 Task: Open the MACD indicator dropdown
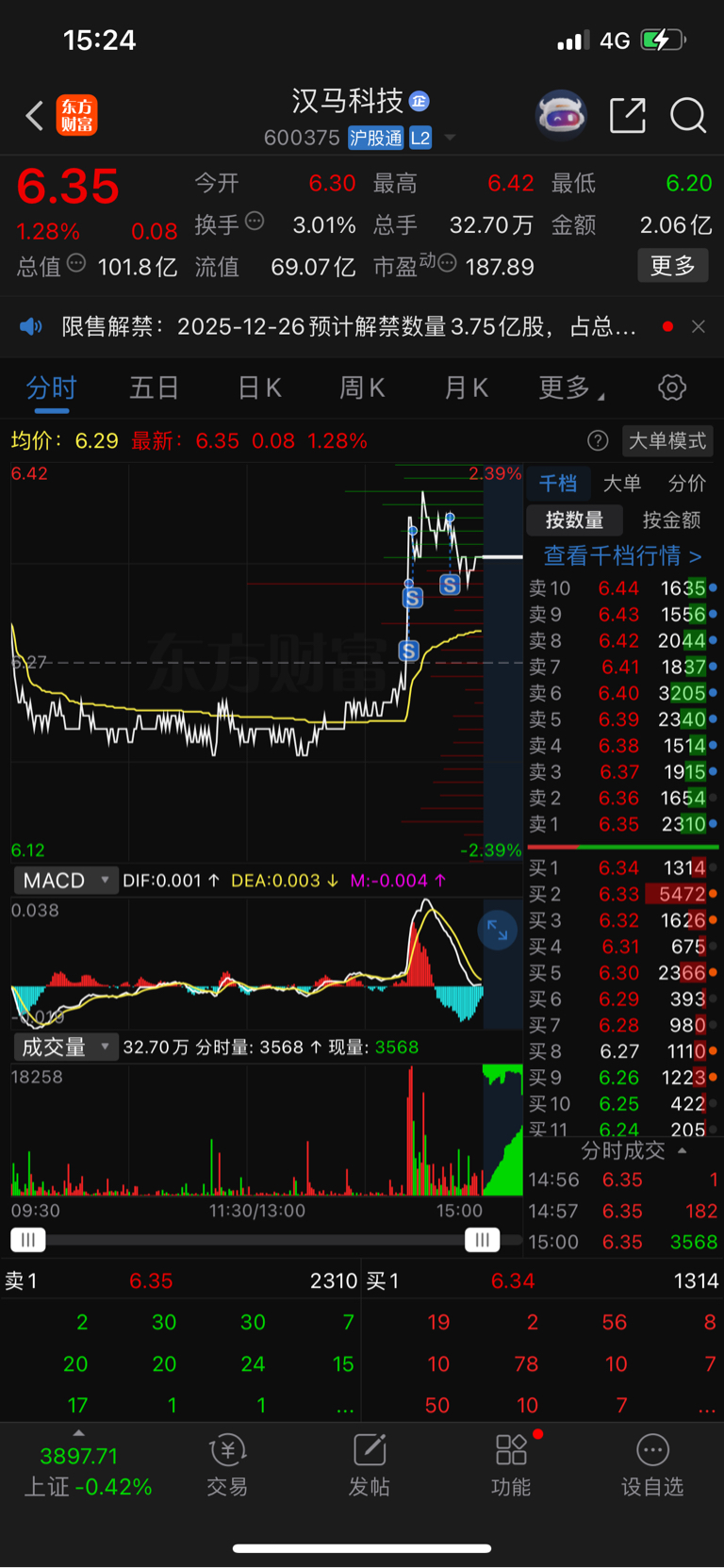(x=65, y=881)
